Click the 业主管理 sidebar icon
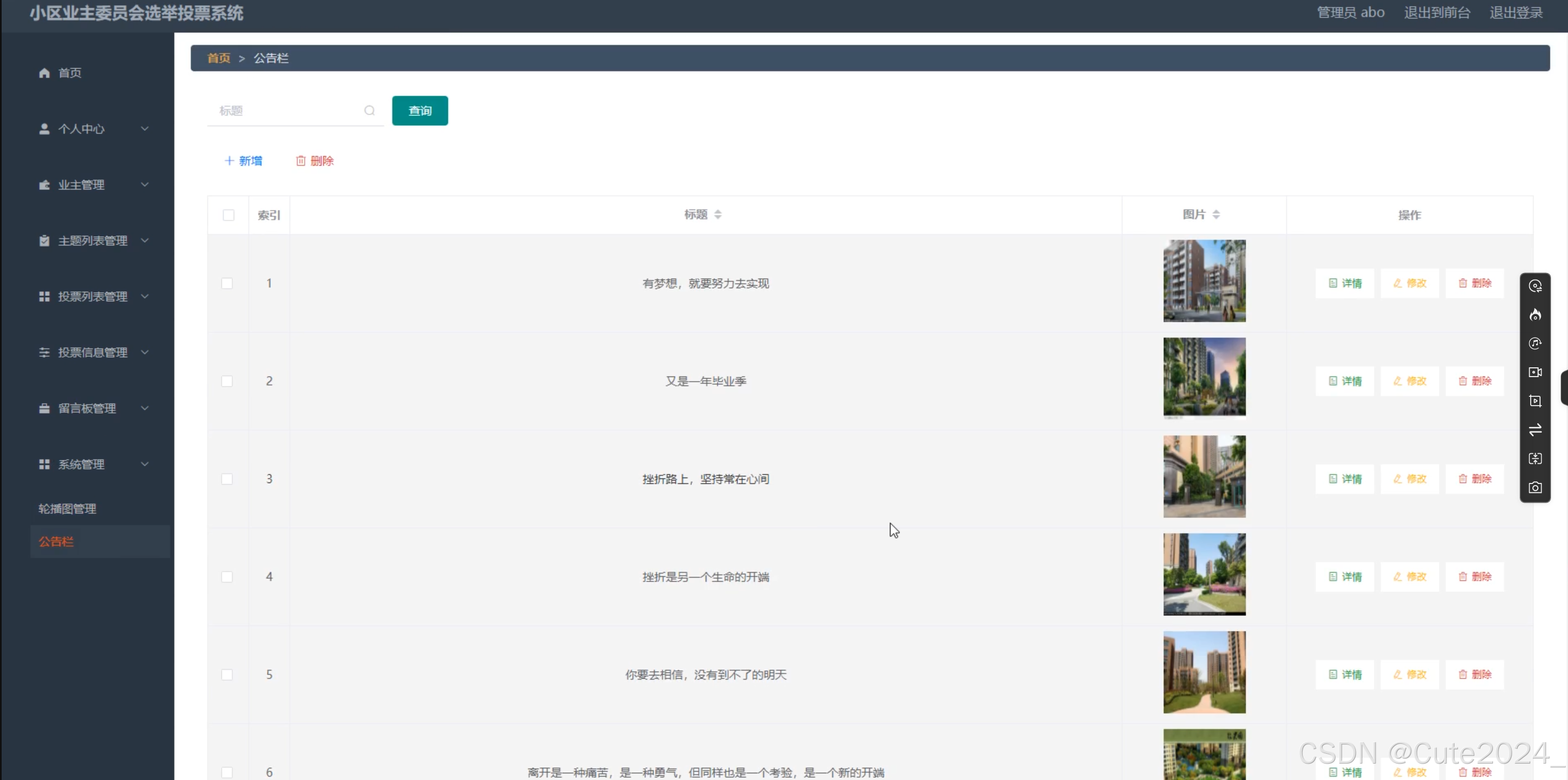This screenshot has height=780, width=1568. coord(44,185)
